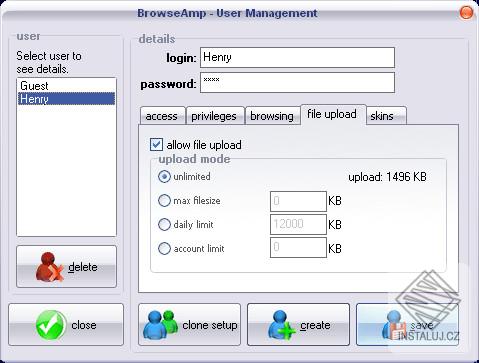The height and width of the screenshot is (363, 479).
Task: Click the delete button label
Action: pos(83,267)
